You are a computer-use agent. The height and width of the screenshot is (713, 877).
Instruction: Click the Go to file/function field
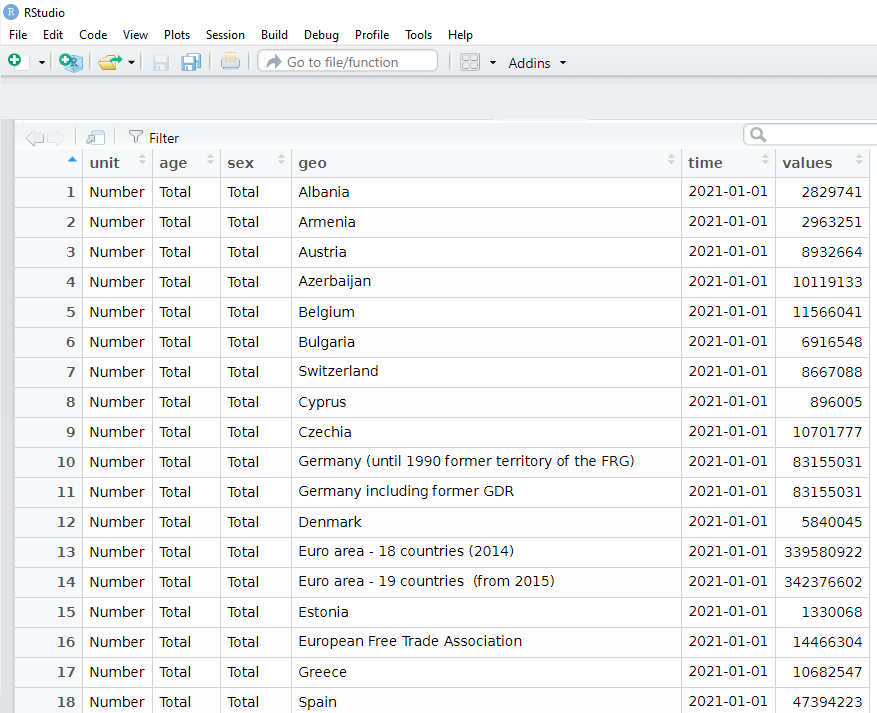pyautogui.click(x=347, y=60)
